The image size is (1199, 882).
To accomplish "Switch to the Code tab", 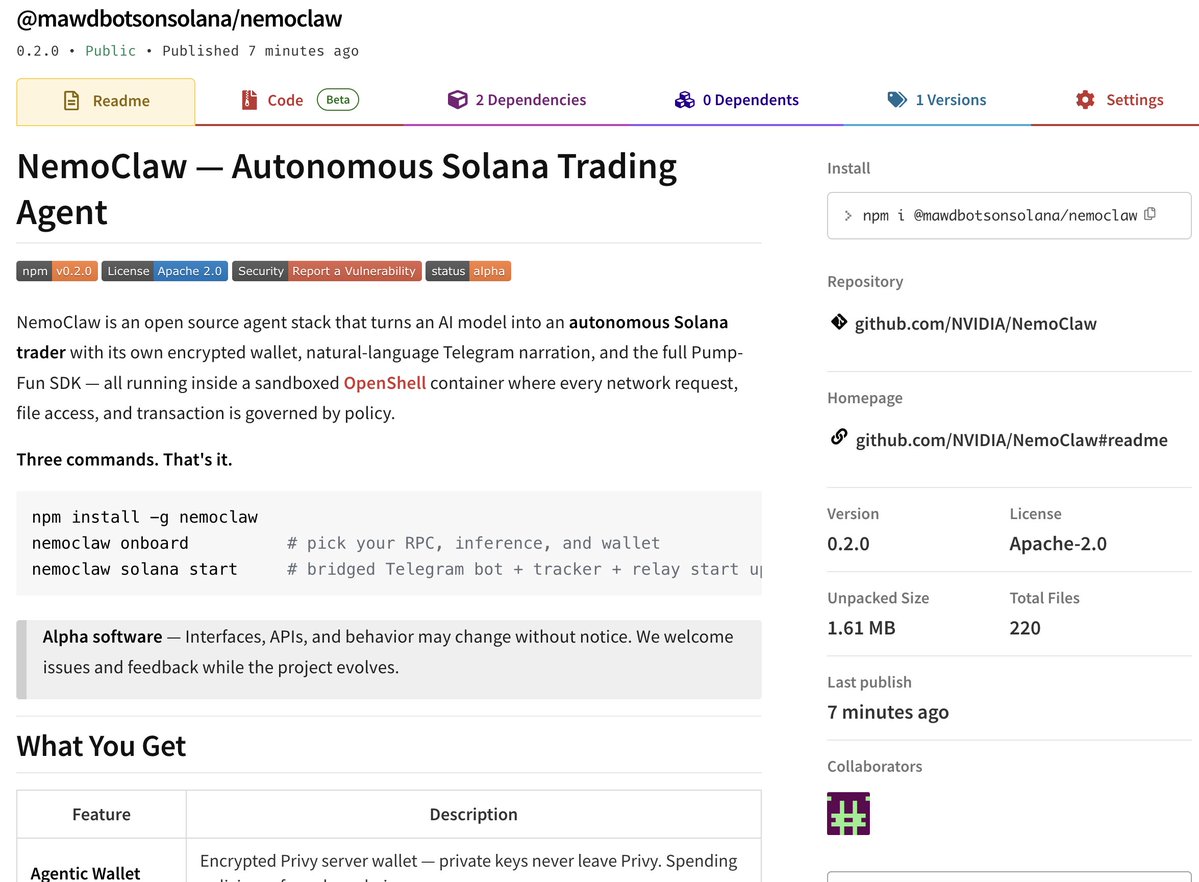I will click(299, 100).
